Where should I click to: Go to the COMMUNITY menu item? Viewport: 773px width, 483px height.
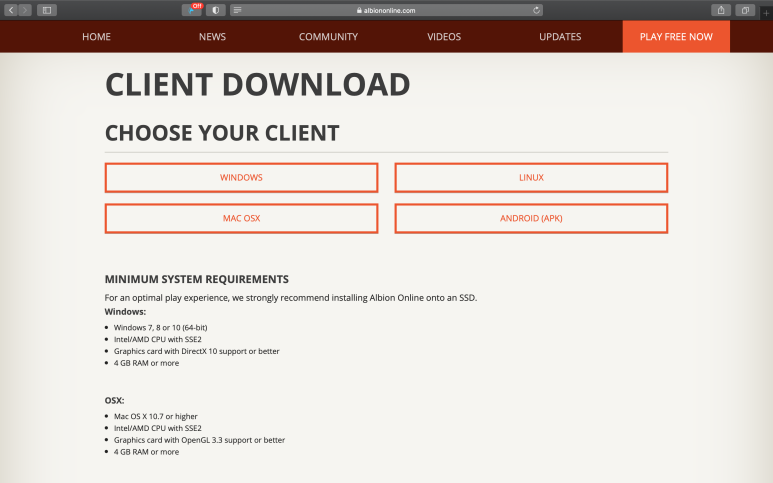[328, 37]
